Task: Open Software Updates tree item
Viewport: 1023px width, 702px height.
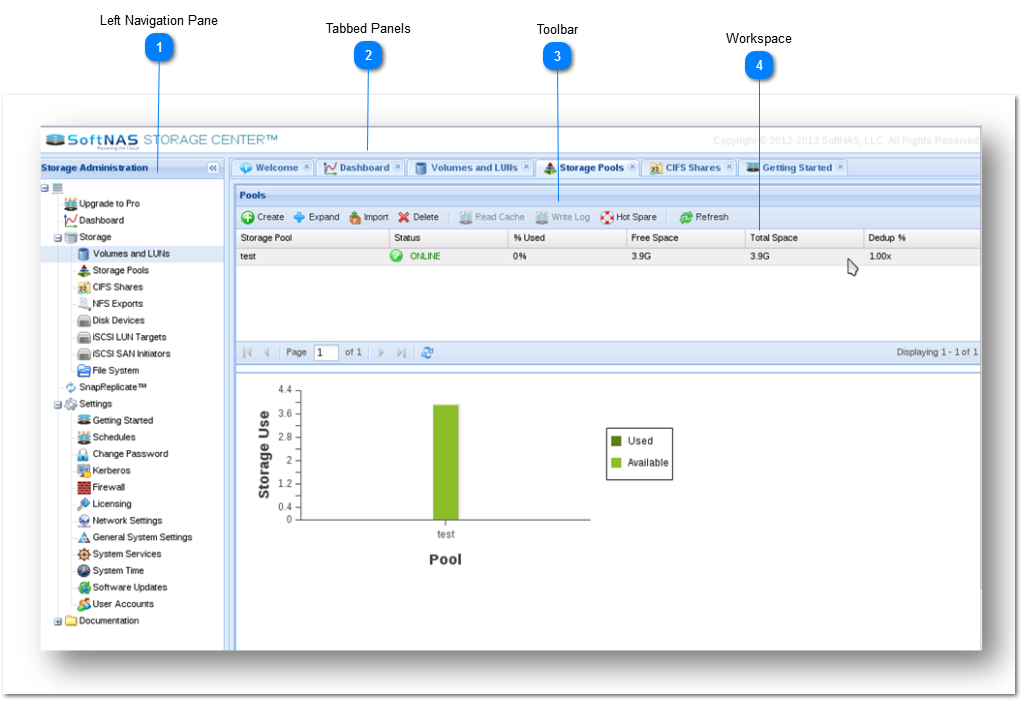Action: (x=123, y=588)
